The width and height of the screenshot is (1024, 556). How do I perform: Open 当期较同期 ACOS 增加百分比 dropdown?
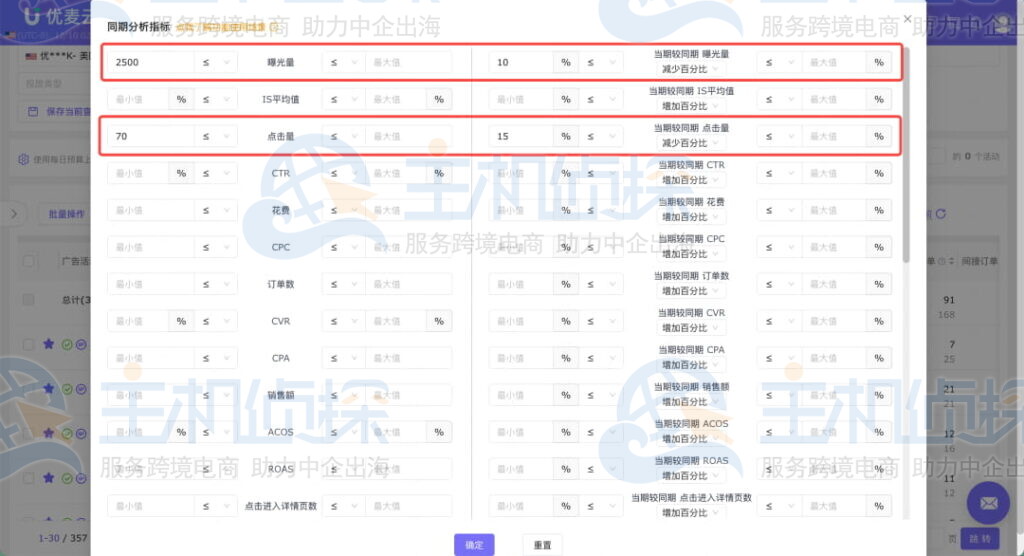coord(690,439)
